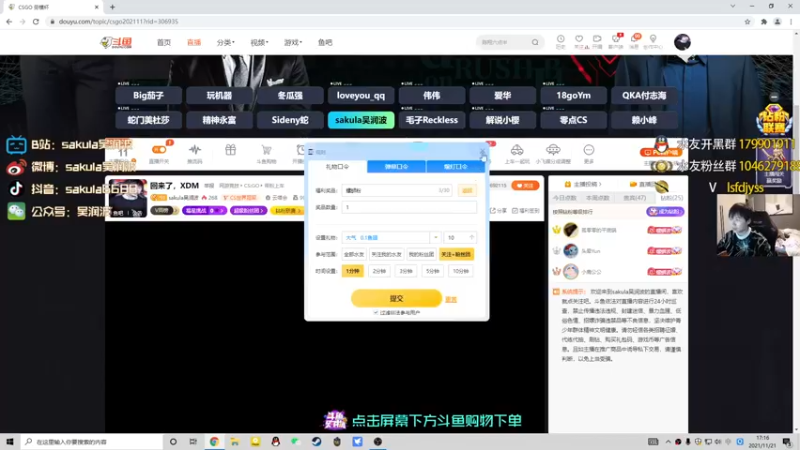Click the Chrome address bar URL
Image resolution: width=800 pixels, height=450 pixels.
(118, 21)
